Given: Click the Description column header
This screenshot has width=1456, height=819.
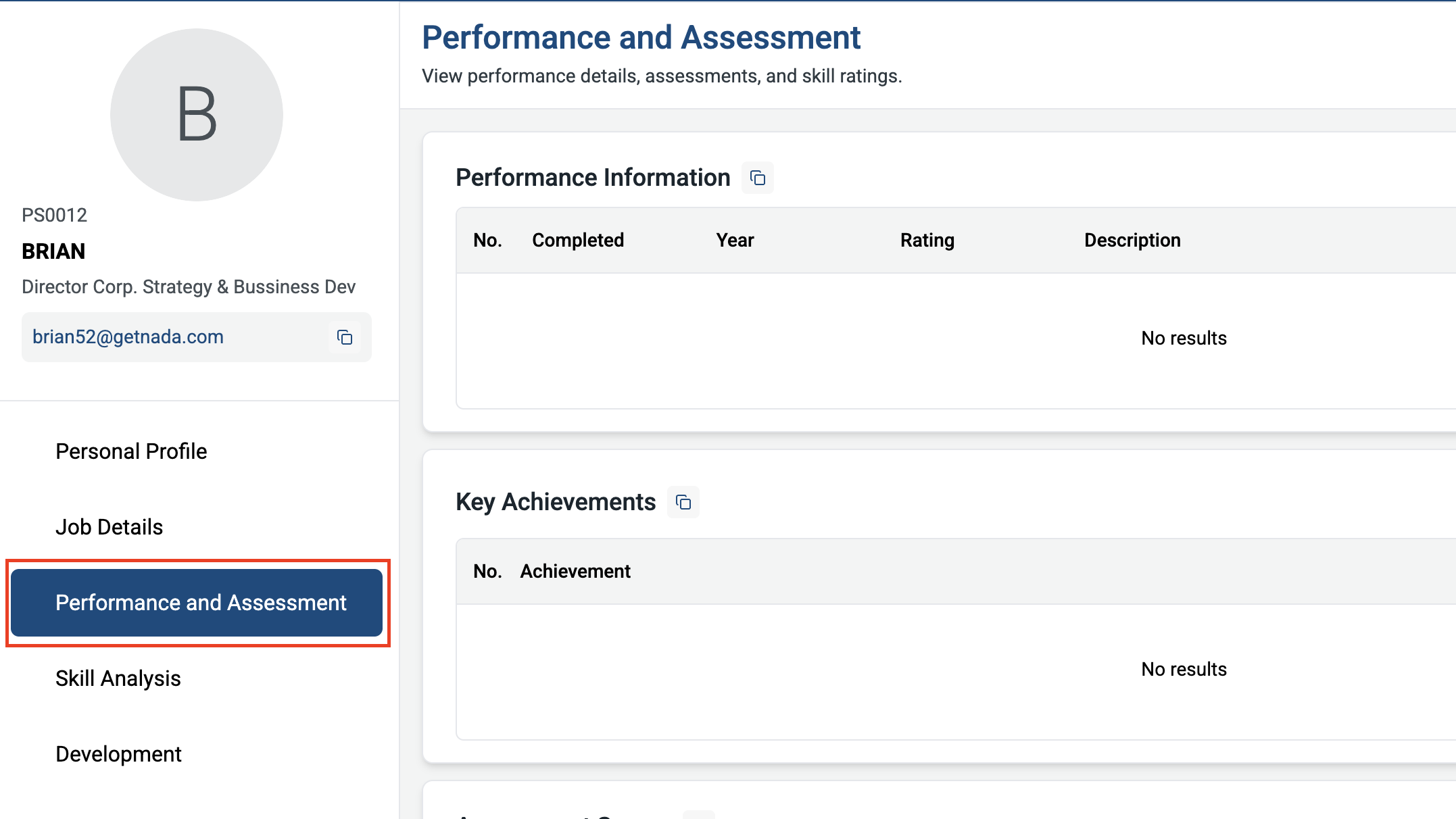Looking at the screenshot, I should [x=1132, y=241].
